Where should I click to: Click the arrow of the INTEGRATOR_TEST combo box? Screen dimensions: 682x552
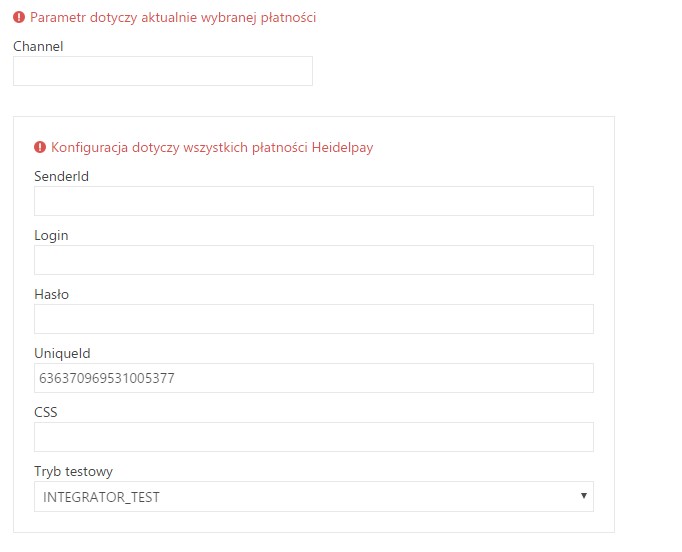[584, 496]
